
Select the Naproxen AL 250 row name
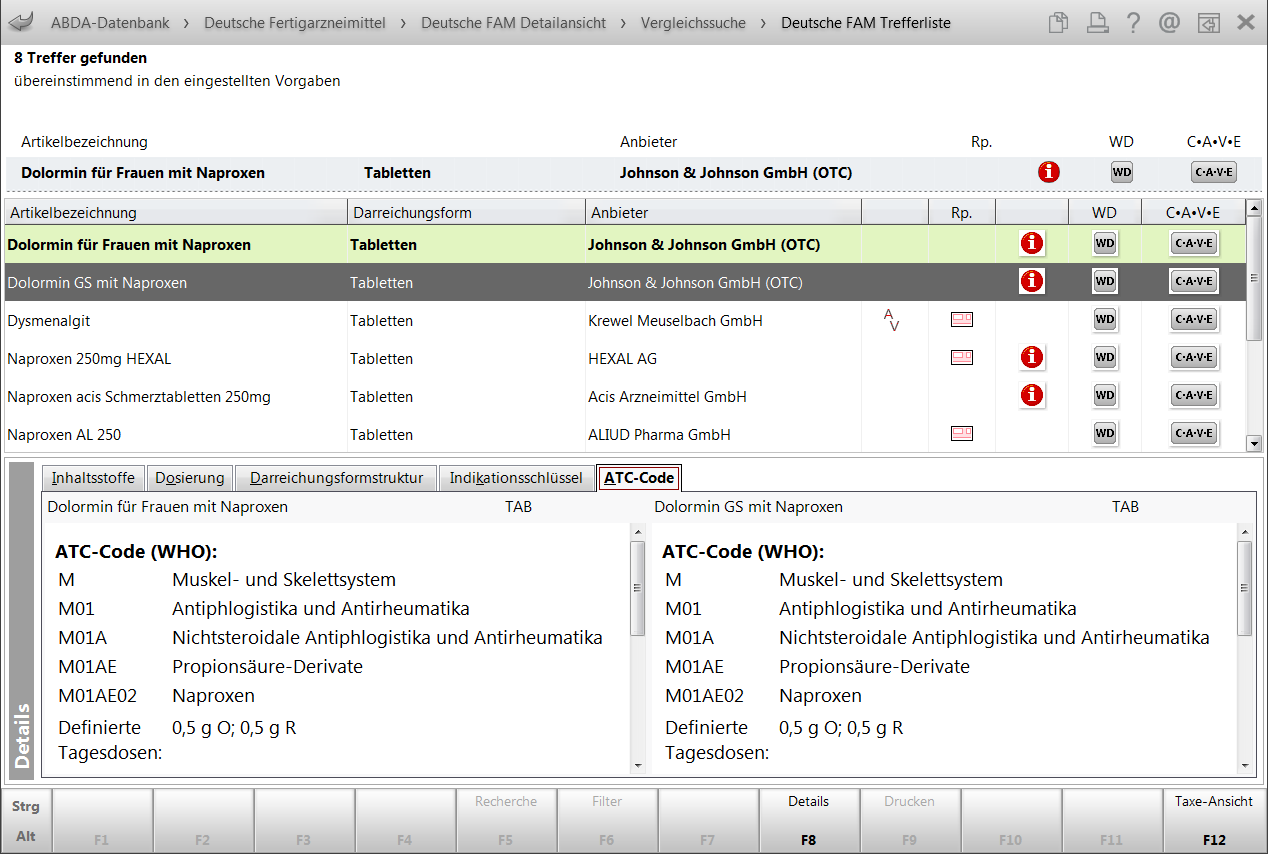pos(64,434)
